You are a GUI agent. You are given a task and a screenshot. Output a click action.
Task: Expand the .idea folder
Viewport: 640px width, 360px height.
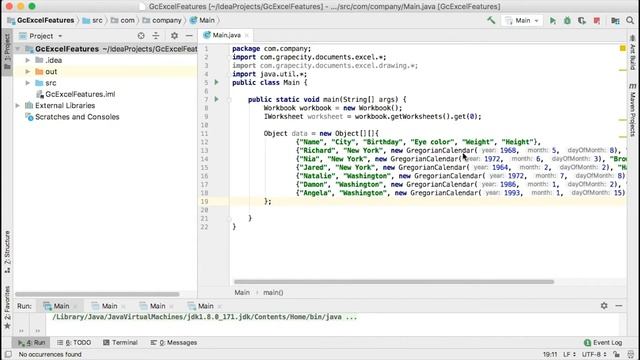[x=28, y=60]
